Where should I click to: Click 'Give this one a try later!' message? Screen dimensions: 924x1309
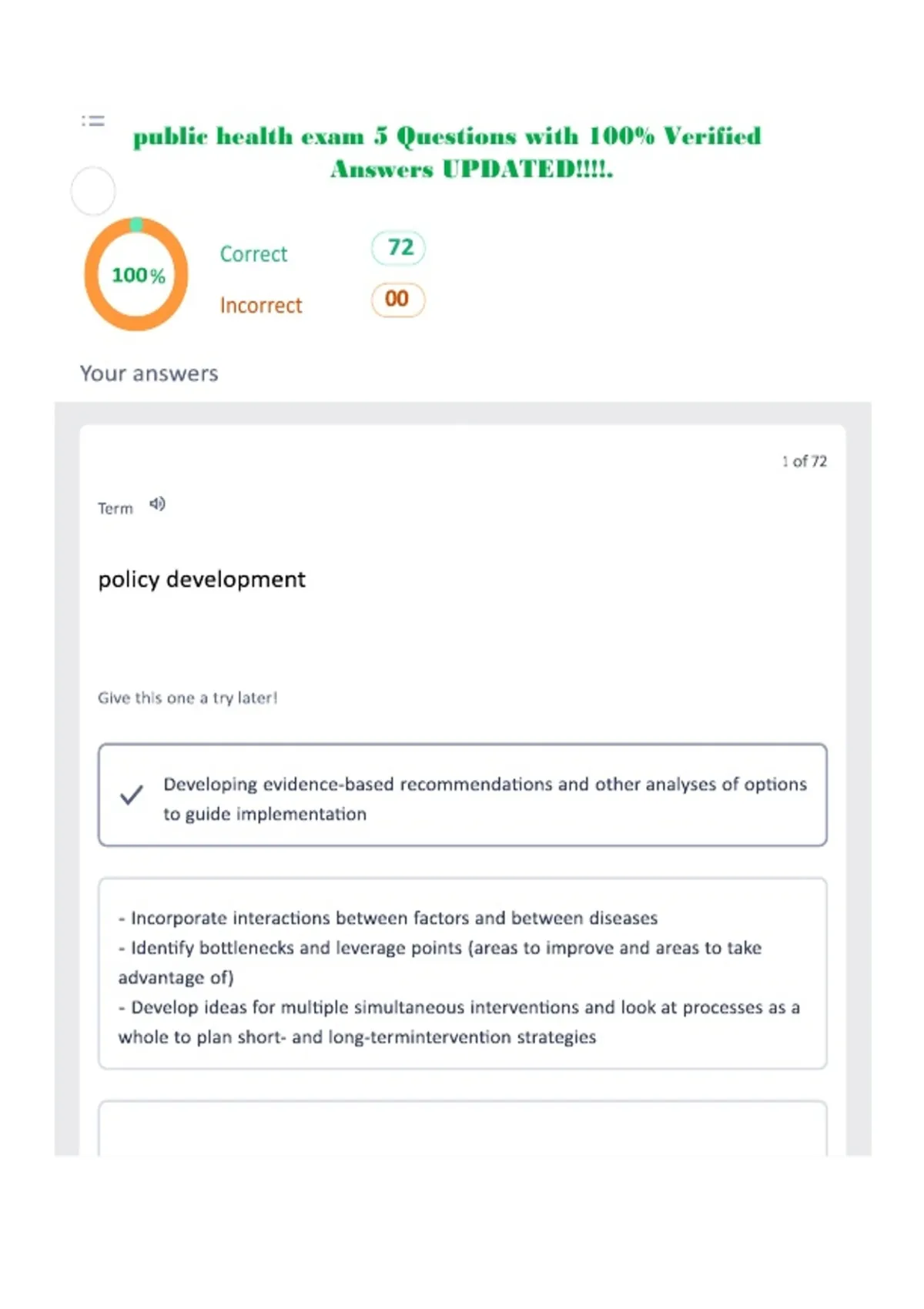pyautogui.click(x=187, y=698)
